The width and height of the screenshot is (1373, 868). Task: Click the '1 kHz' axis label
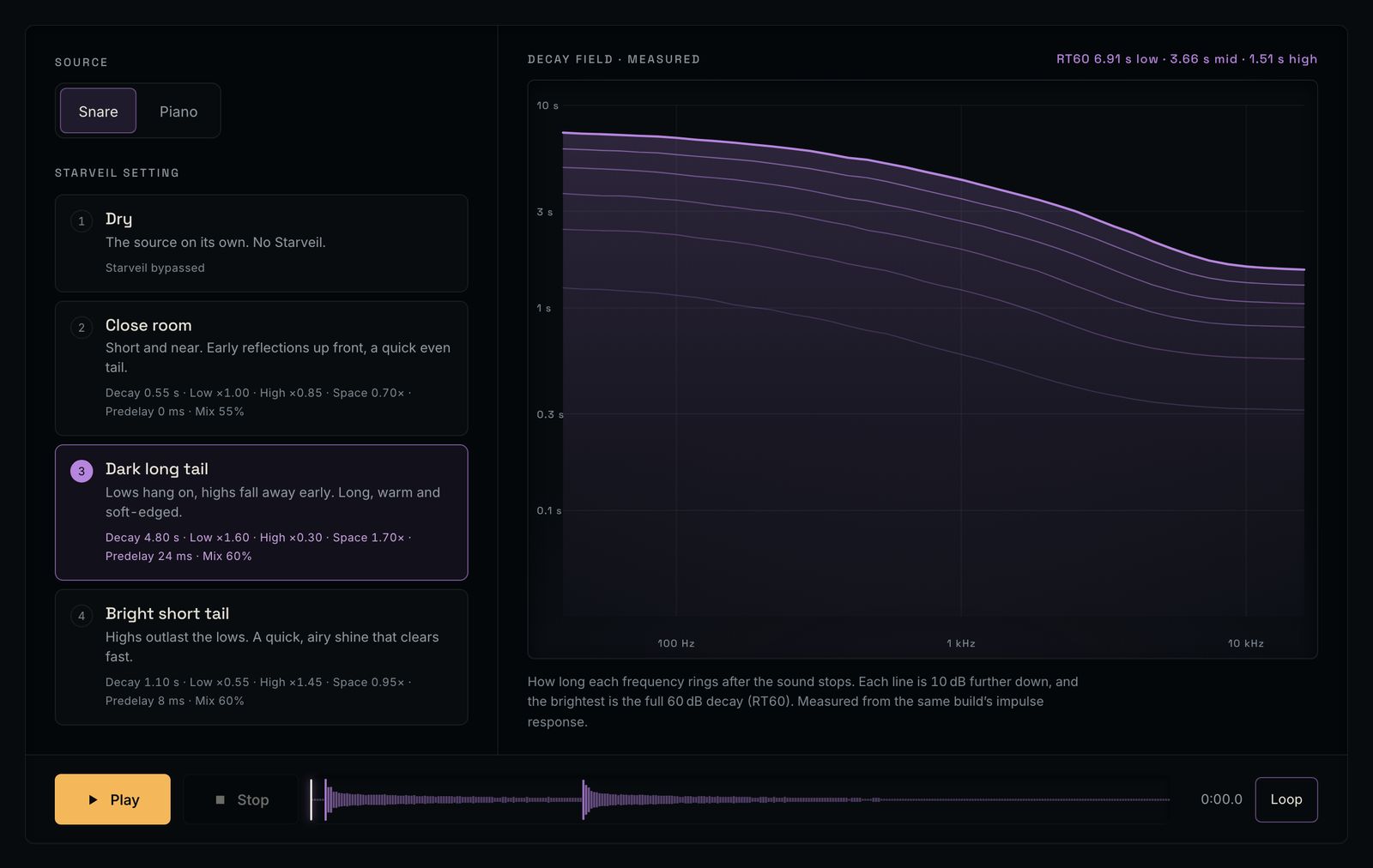click(x=961, y=643)
